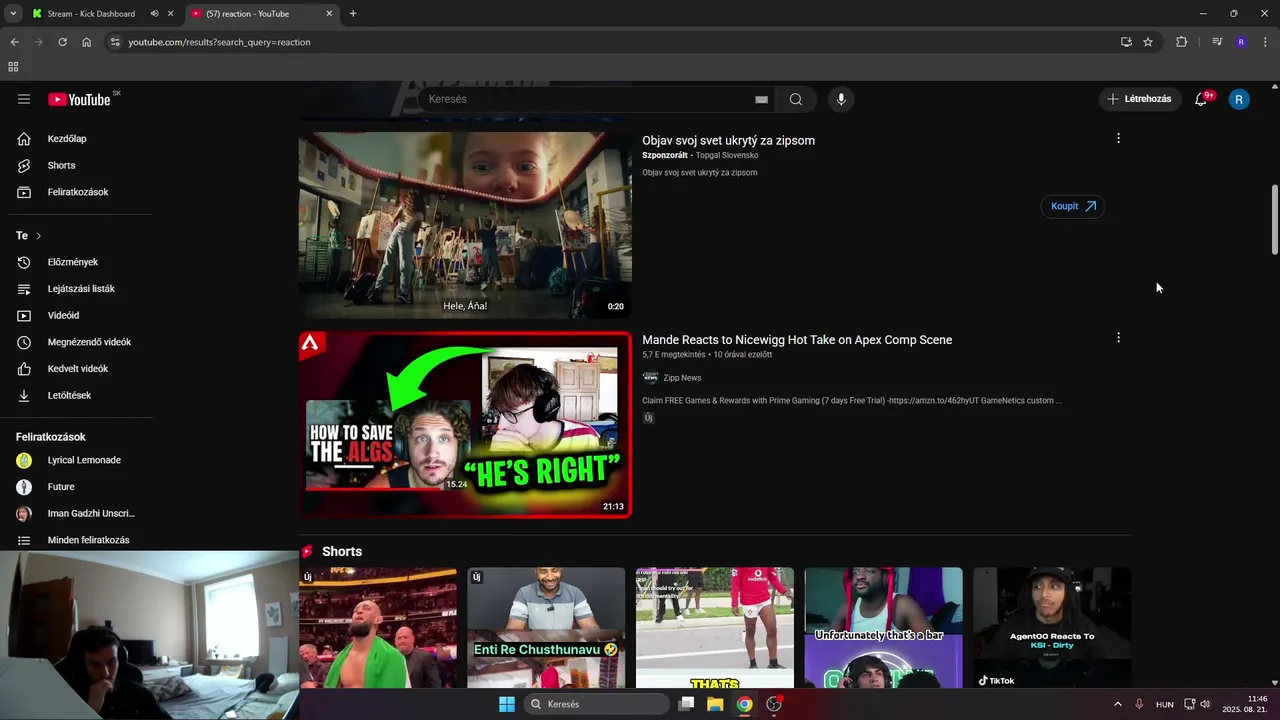The height and width of the screenshot is (720, 1280).
Task: Click the browser address bar
Action: [x=610, y=42]
